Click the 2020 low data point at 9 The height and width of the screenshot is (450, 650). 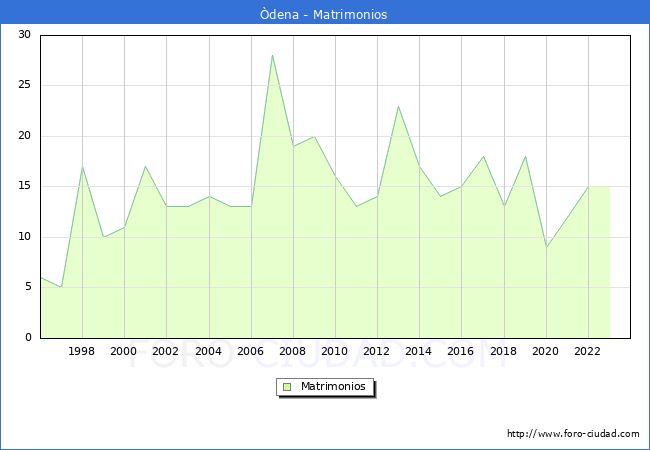click(x=546, y=247)
